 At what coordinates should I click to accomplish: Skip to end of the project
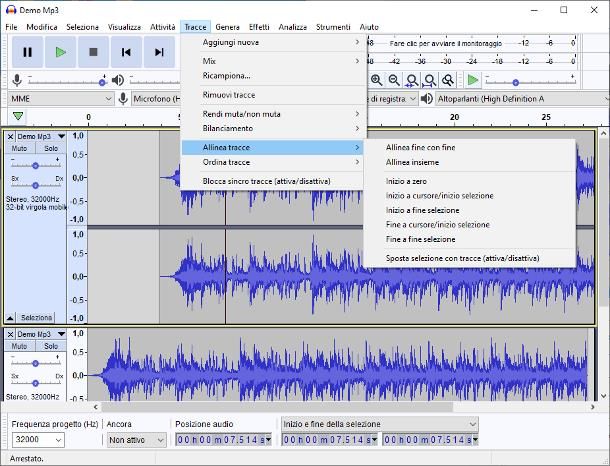point(159,52)
